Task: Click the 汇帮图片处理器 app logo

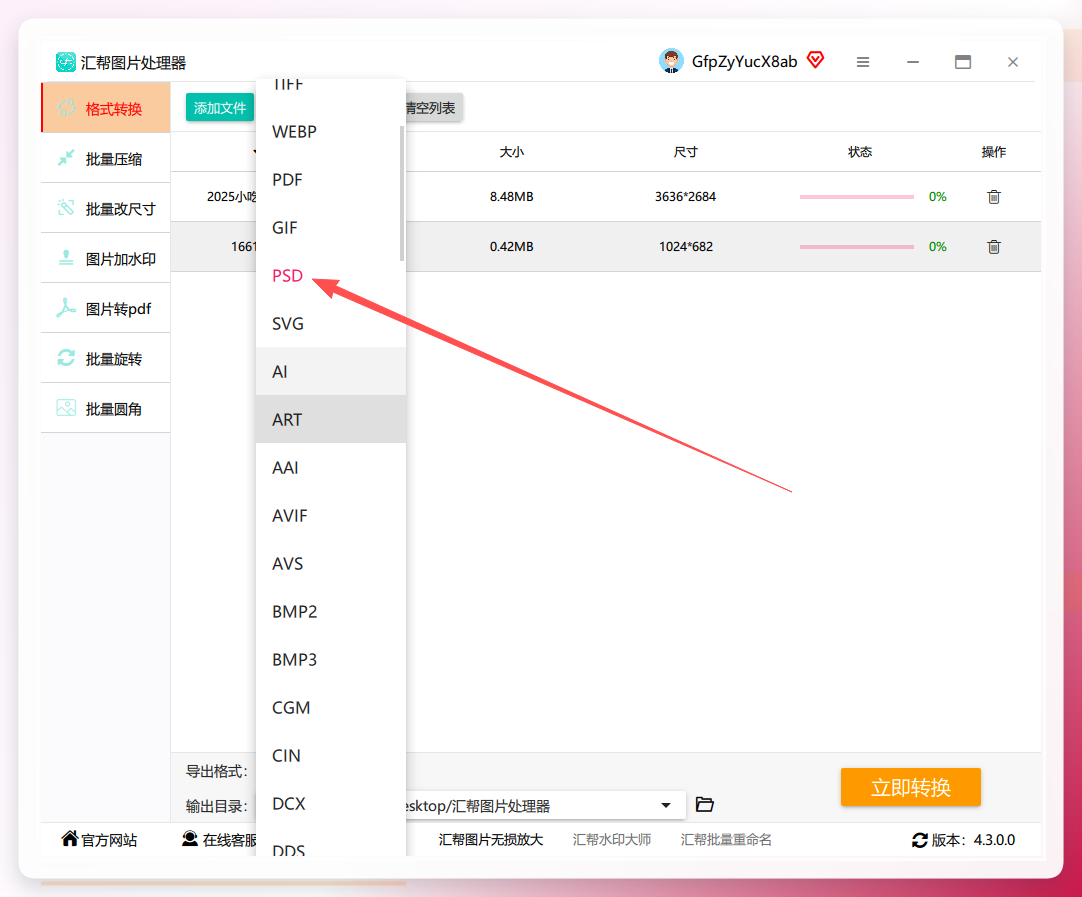Action: (x=66, y=62)
